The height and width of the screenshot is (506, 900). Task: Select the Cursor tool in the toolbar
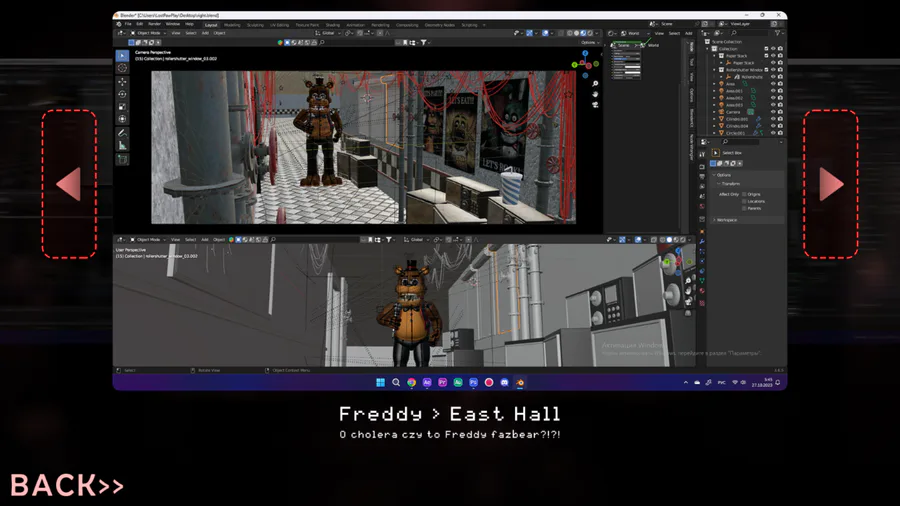tap(122, 68)
